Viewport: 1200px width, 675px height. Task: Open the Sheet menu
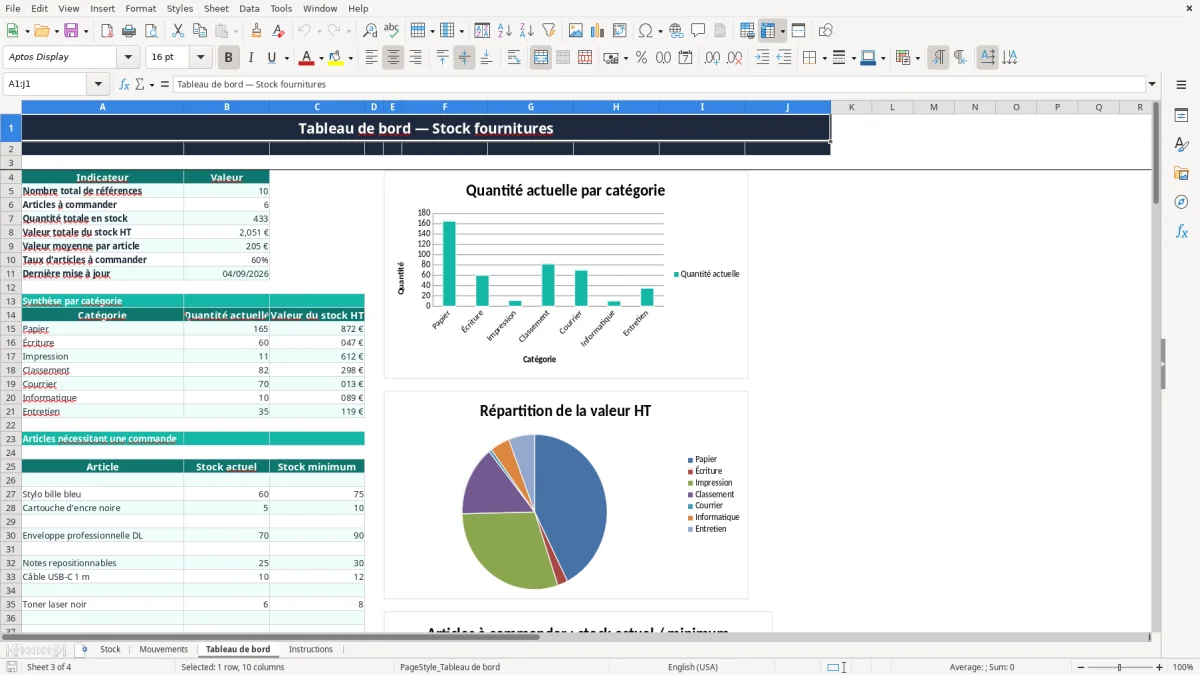[216, 8]
